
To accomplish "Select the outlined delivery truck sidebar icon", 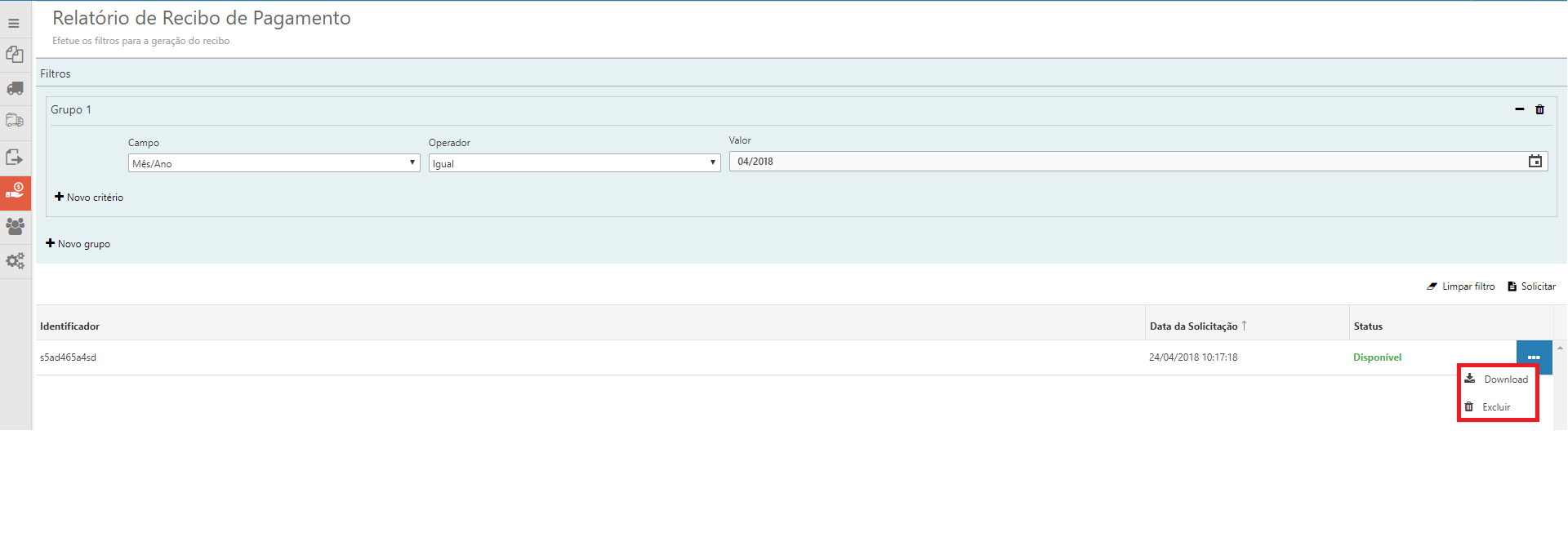I will click(x=15, y=121).
